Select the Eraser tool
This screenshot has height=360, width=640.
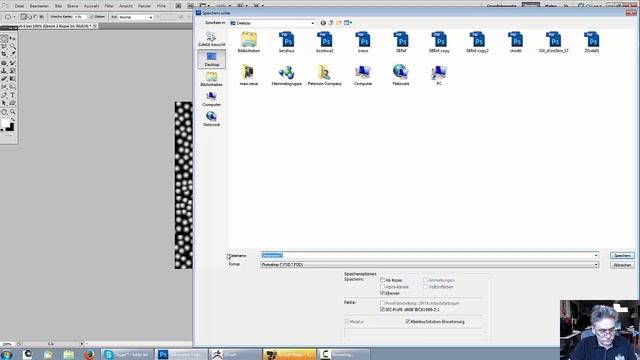(4, 78)
